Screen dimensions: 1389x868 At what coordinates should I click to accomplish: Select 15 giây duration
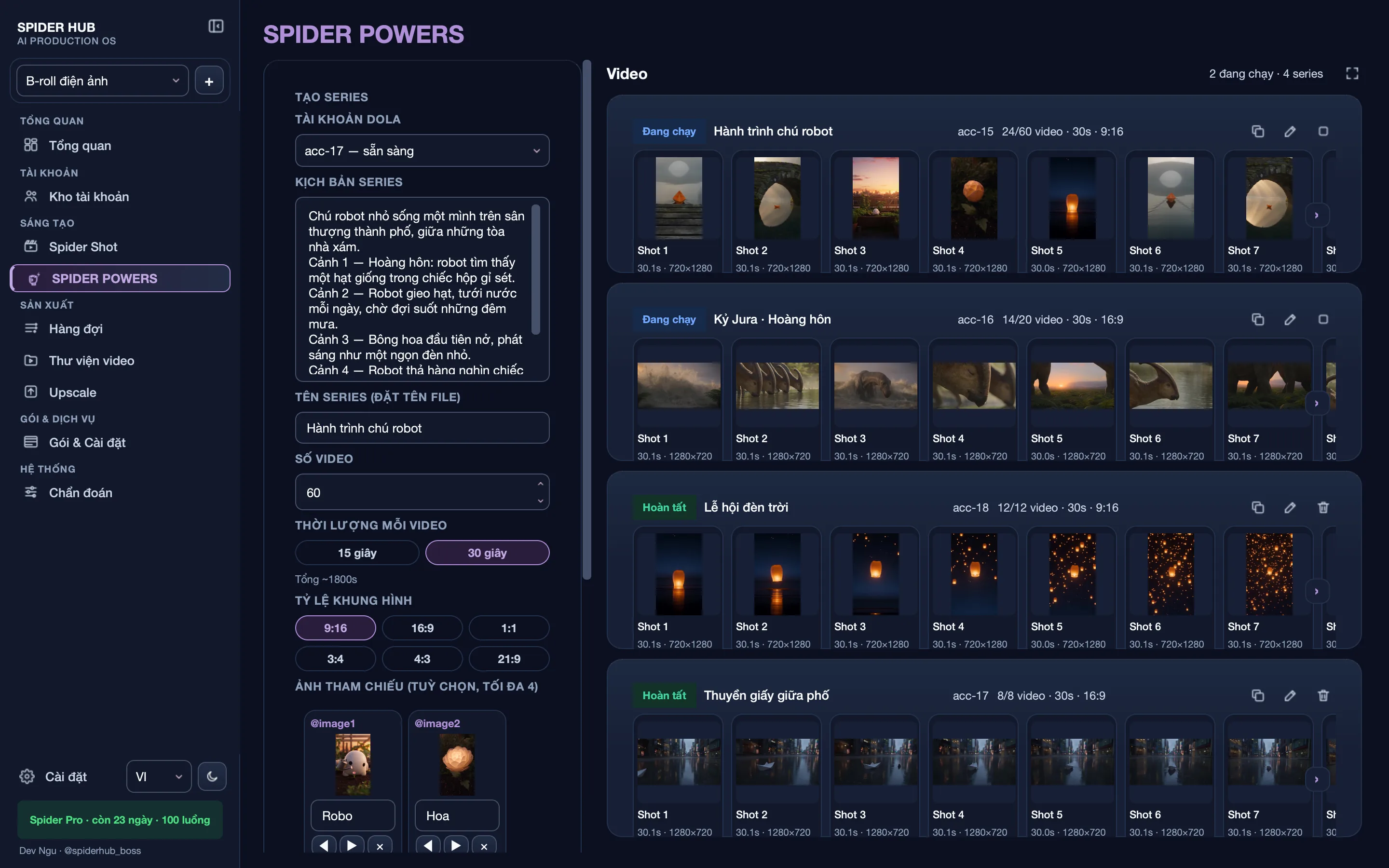[357, 553]
